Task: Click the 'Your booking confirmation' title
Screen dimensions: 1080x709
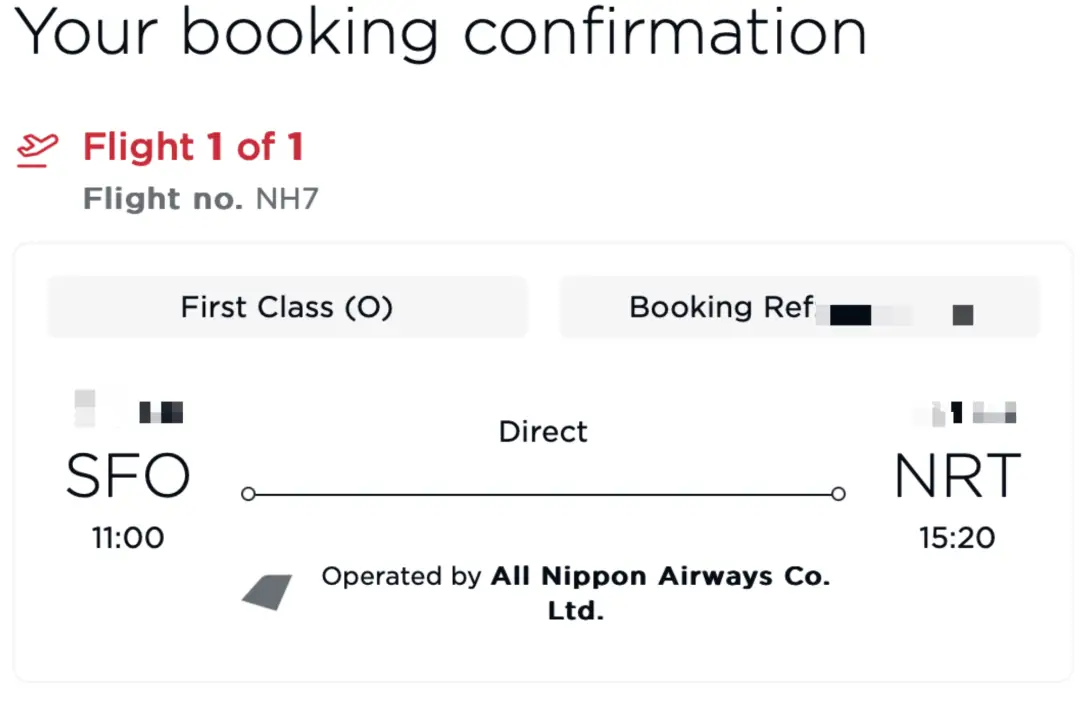Action: click(442, 32)
